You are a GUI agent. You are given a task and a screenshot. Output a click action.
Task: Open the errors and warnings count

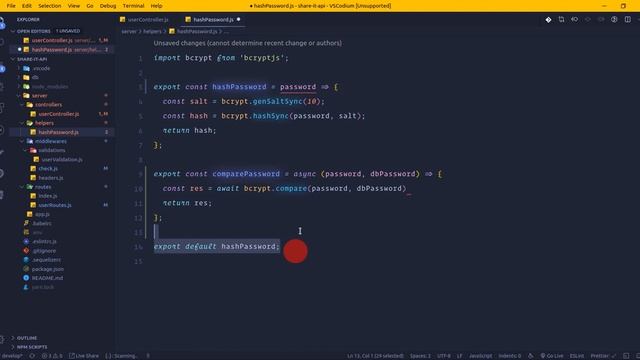point(52,356)
